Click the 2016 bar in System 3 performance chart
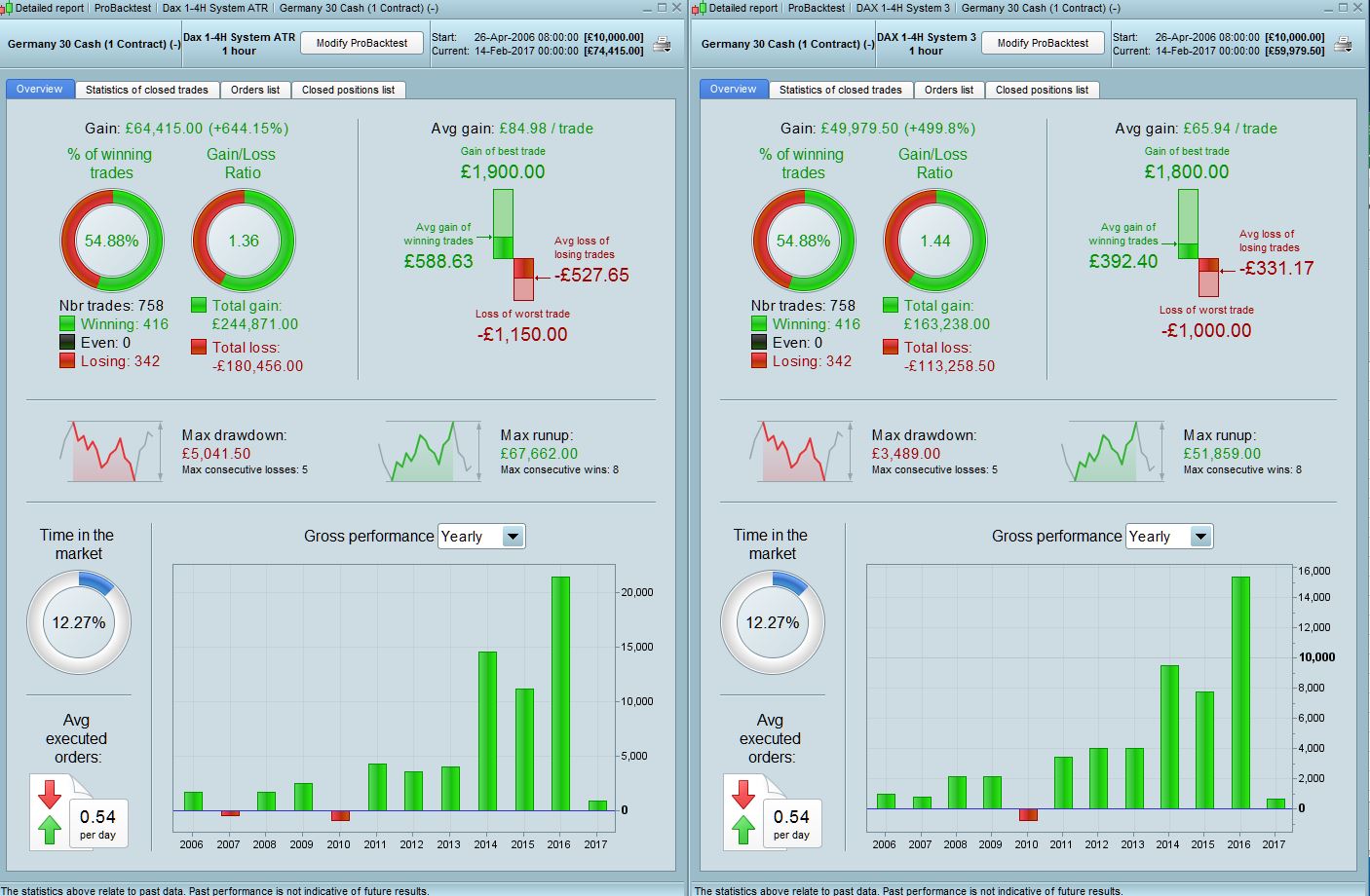The height and width of the screenshot is (896, 1370). pyautogui.click(x=1240, y=692)
